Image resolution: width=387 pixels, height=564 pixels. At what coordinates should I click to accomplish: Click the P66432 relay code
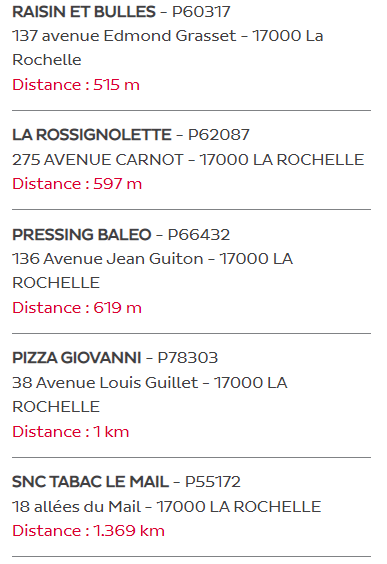point(199,235)
